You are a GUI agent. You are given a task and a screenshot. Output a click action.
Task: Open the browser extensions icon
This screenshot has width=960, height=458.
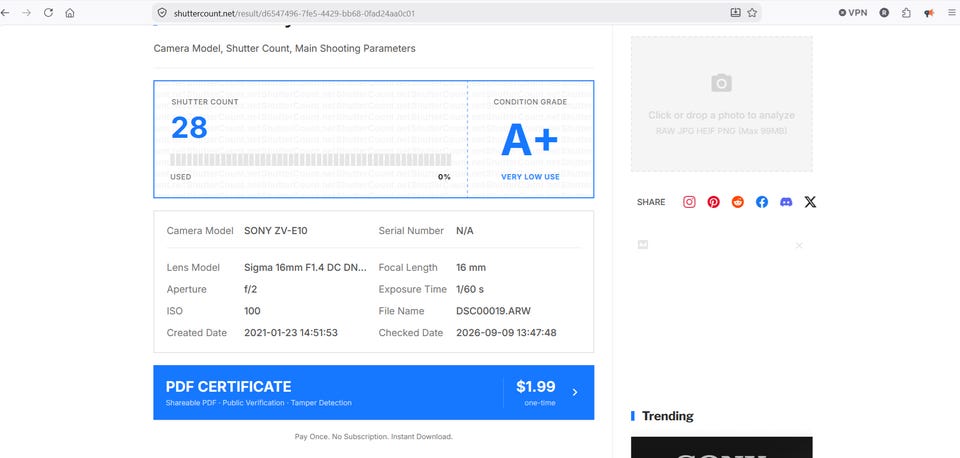pos(906,12)
